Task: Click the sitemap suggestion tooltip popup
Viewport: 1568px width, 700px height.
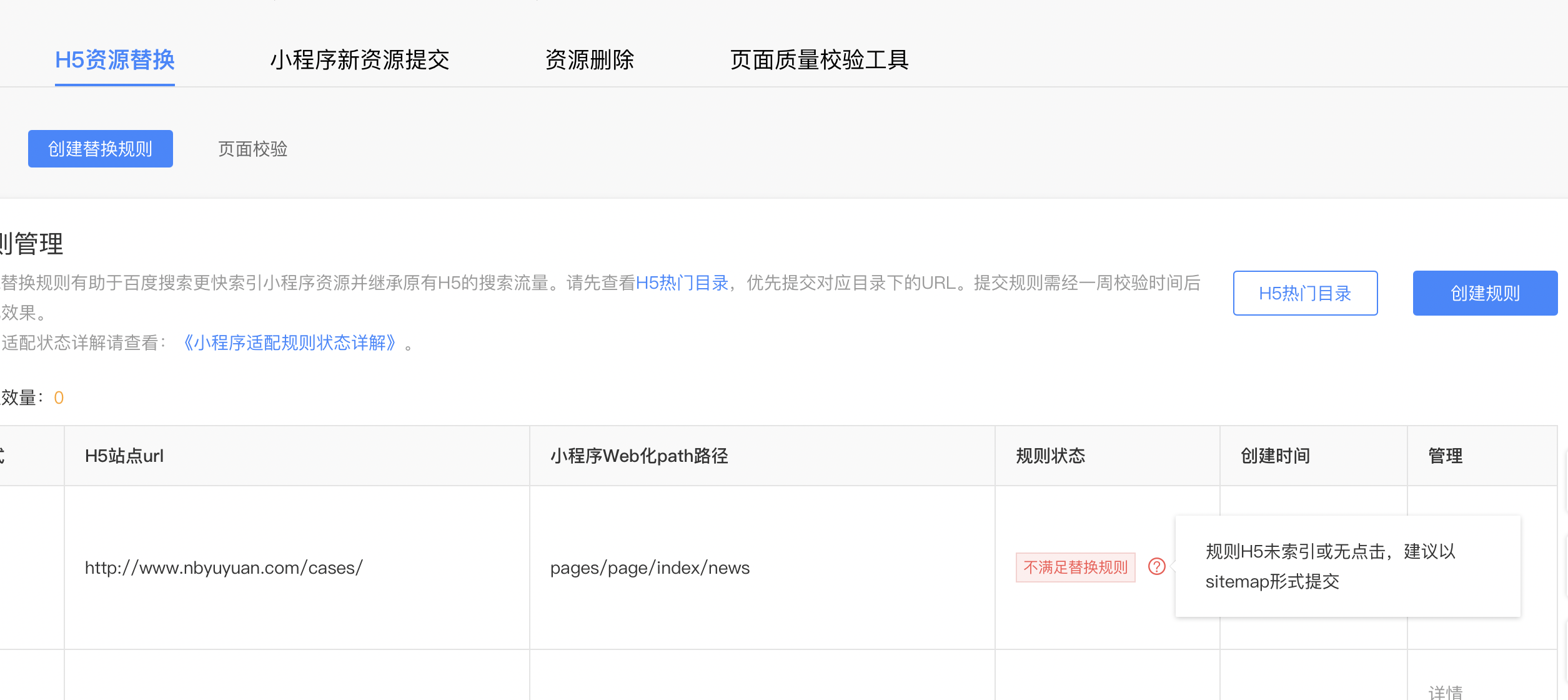Action: click(x=1348, y=566)
